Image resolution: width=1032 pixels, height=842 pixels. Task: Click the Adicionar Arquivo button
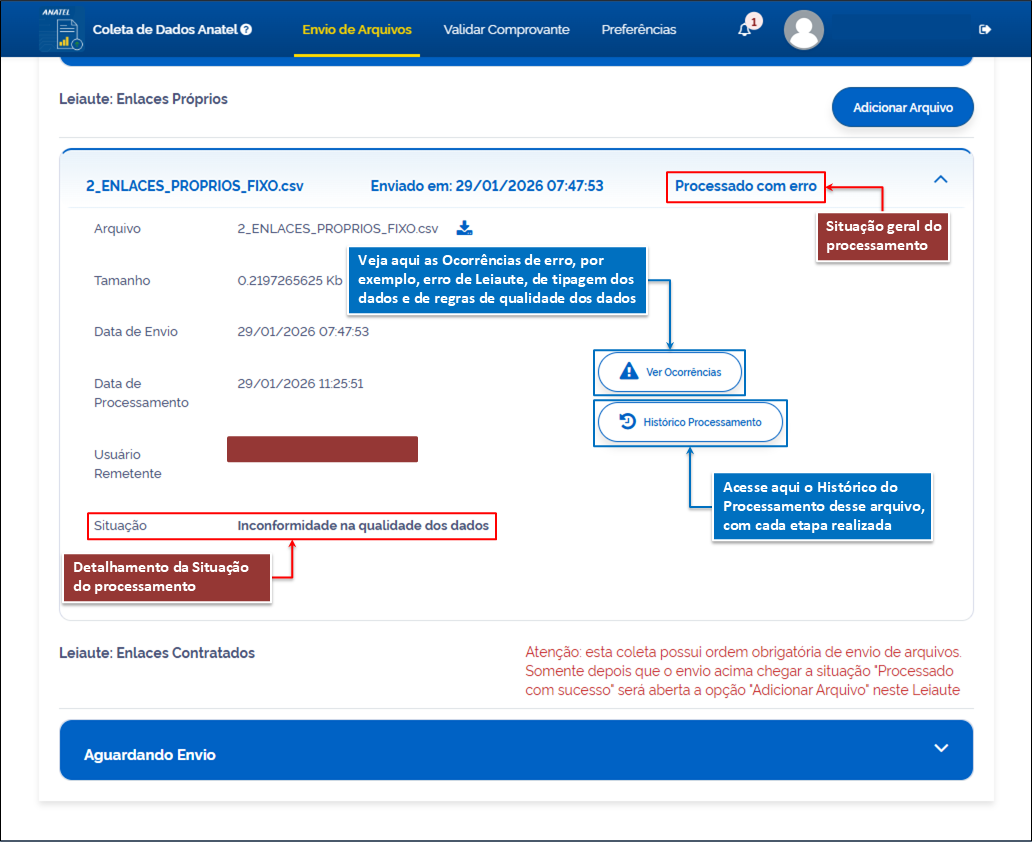(902, 107)
